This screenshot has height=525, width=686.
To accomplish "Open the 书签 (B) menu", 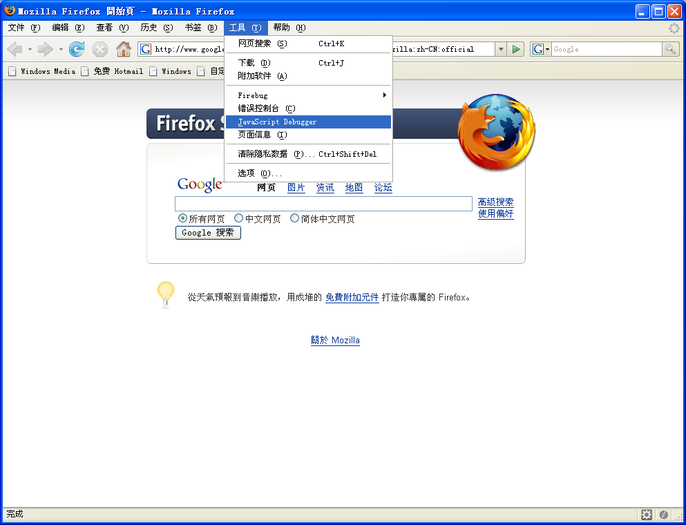I will (201, 28).
